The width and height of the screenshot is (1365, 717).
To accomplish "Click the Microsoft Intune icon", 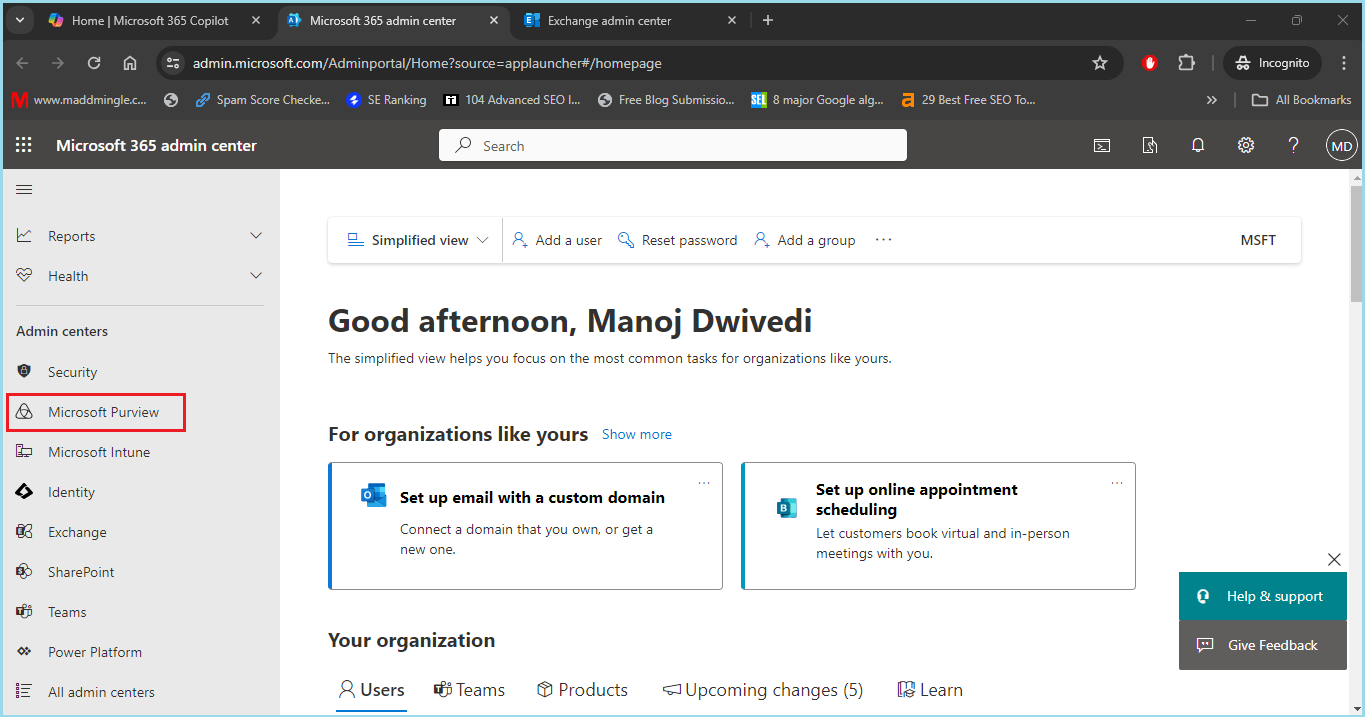I will (25, 452).
